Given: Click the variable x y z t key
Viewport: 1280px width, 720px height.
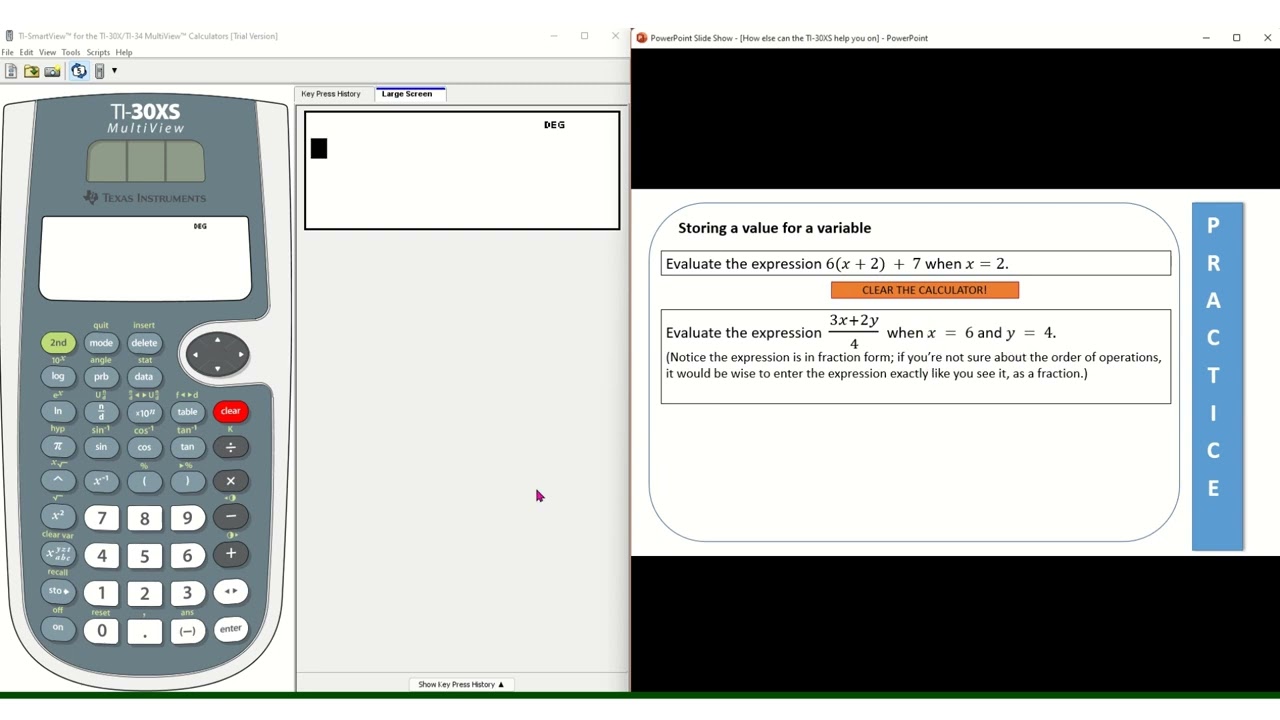Looking at the screenshot, I should [58, 554].
